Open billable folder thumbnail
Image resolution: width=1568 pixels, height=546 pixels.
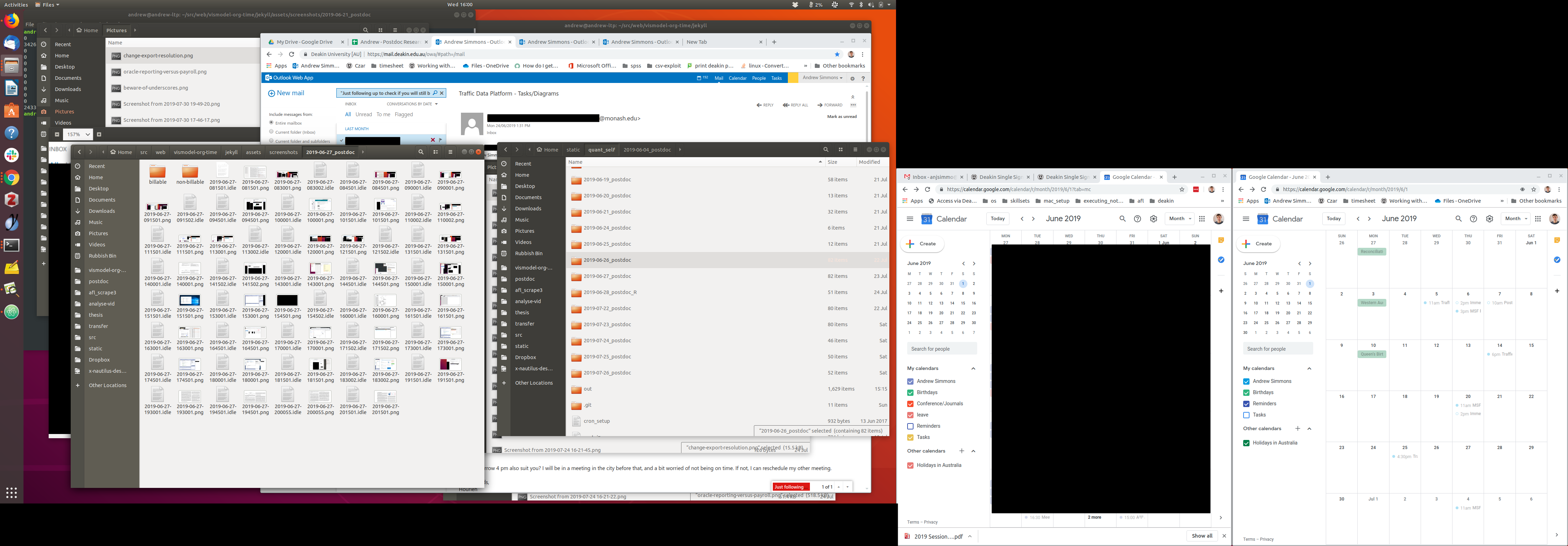pos(157,172)
